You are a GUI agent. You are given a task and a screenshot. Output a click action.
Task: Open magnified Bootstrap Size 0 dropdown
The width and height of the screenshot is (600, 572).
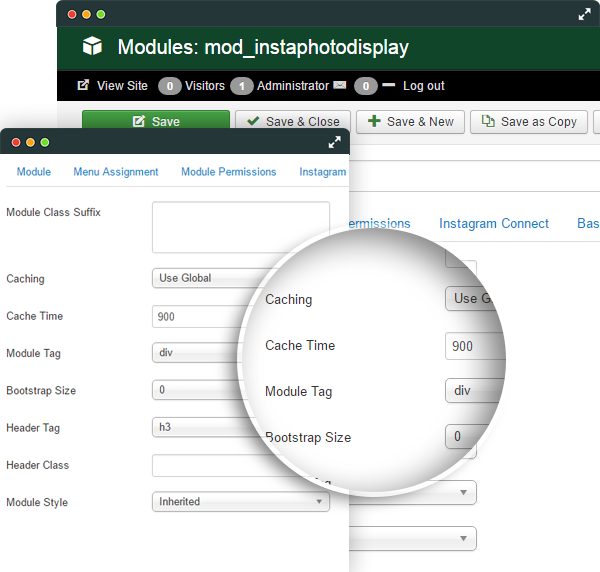468,436
